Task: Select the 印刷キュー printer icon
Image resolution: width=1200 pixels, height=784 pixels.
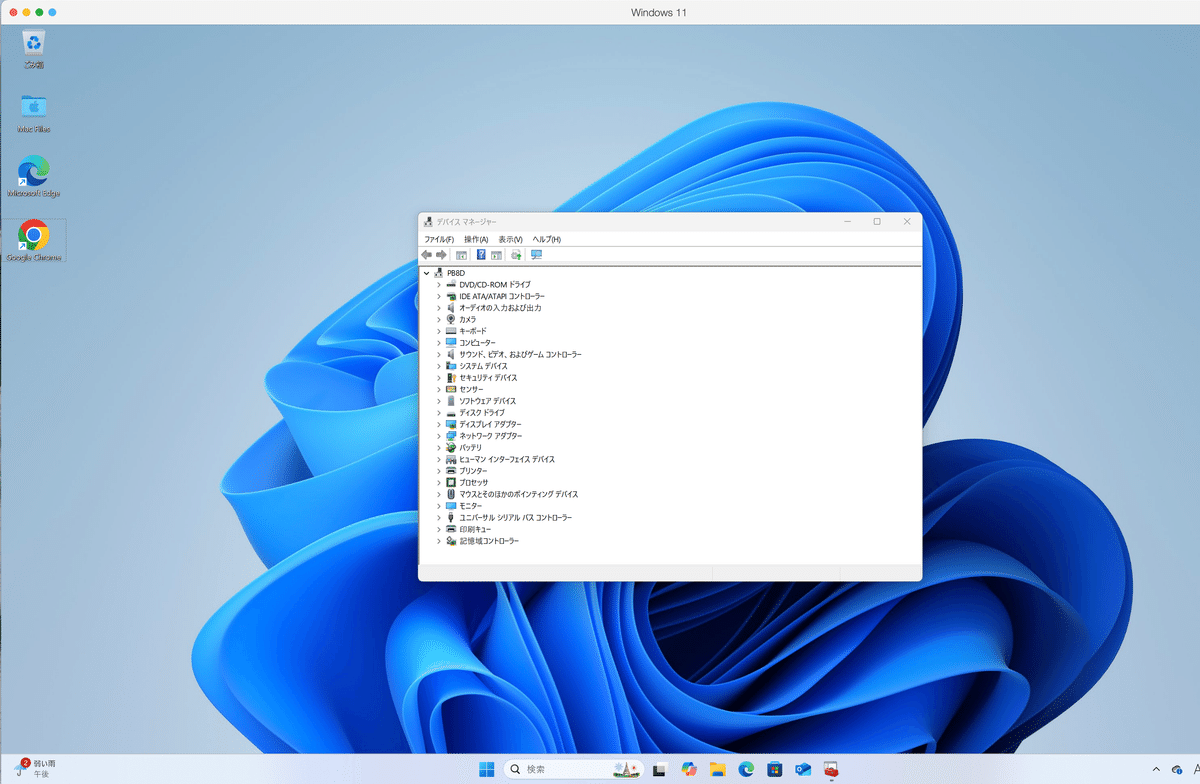Action: (451, 529)
